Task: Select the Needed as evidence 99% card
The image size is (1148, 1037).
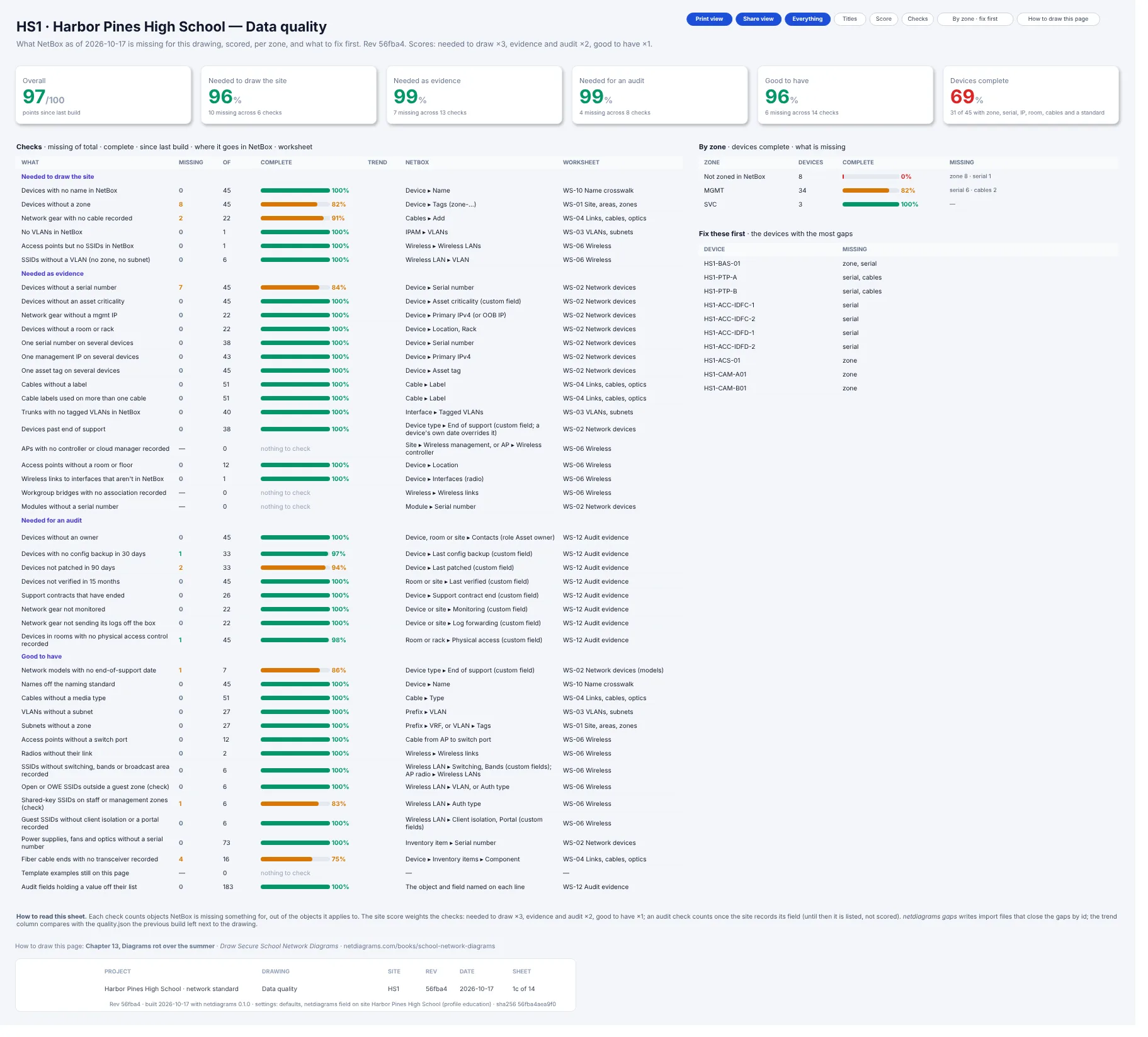Action: pyautogui.click(x=474, y=95)
